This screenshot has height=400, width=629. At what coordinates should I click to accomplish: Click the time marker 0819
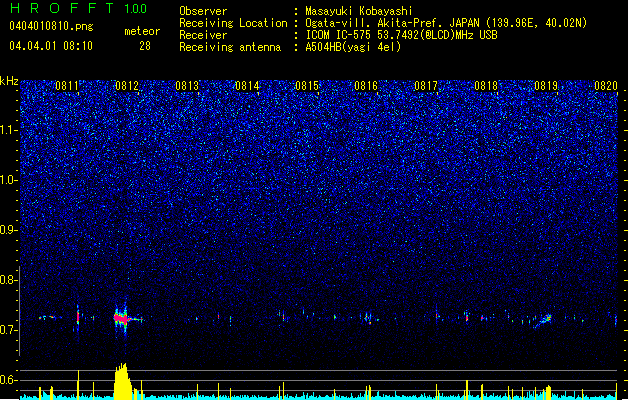click(546, 86)
